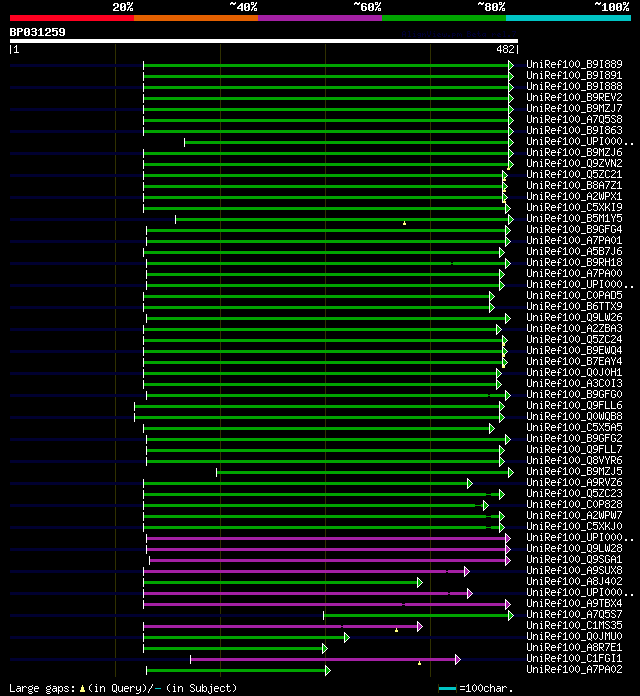This screenshot has width=640, height=696.
Task: Select hit UniRef100_A9RVZ6
Action: (x=574, y=482)
